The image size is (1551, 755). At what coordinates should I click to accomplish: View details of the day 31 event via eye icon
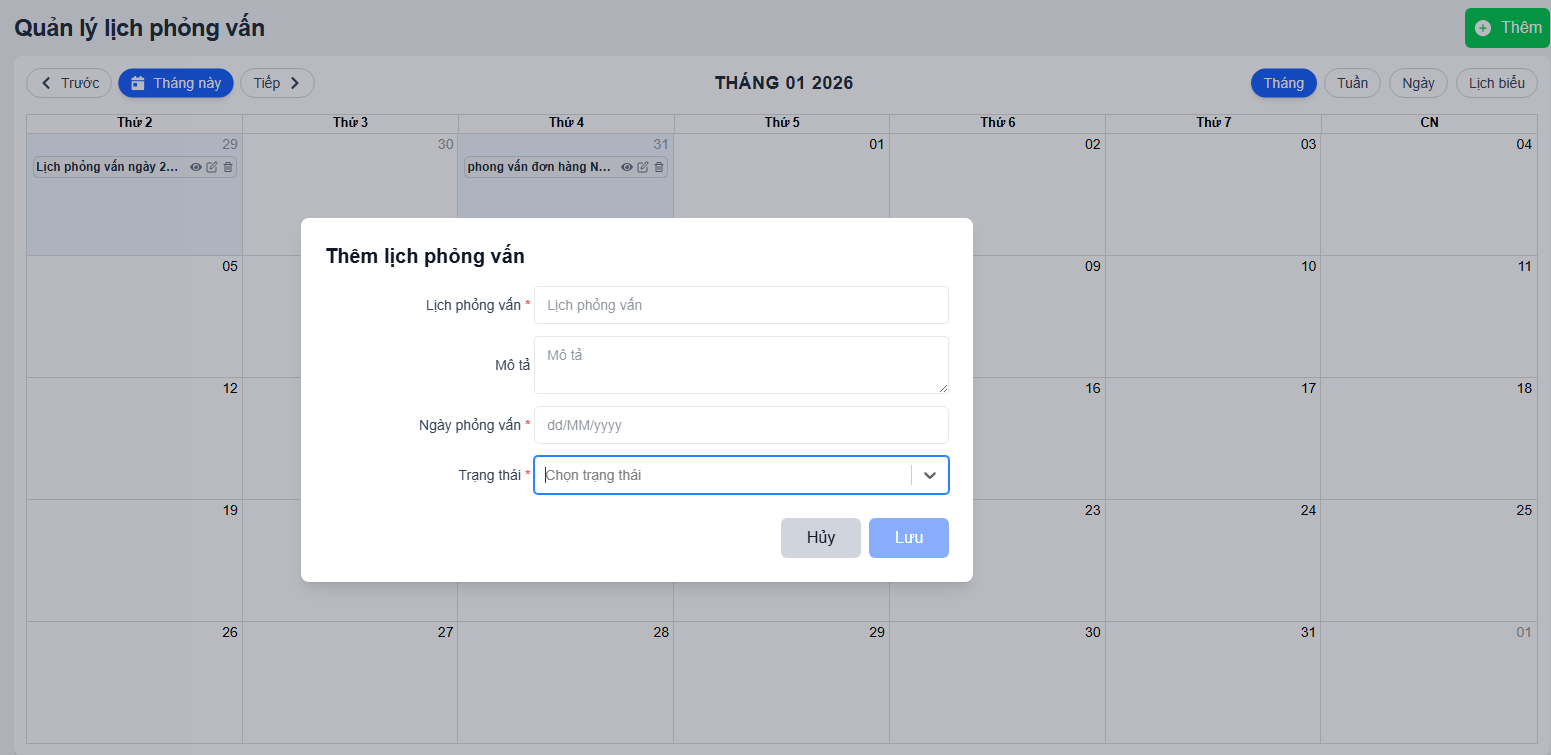point(627,167)
